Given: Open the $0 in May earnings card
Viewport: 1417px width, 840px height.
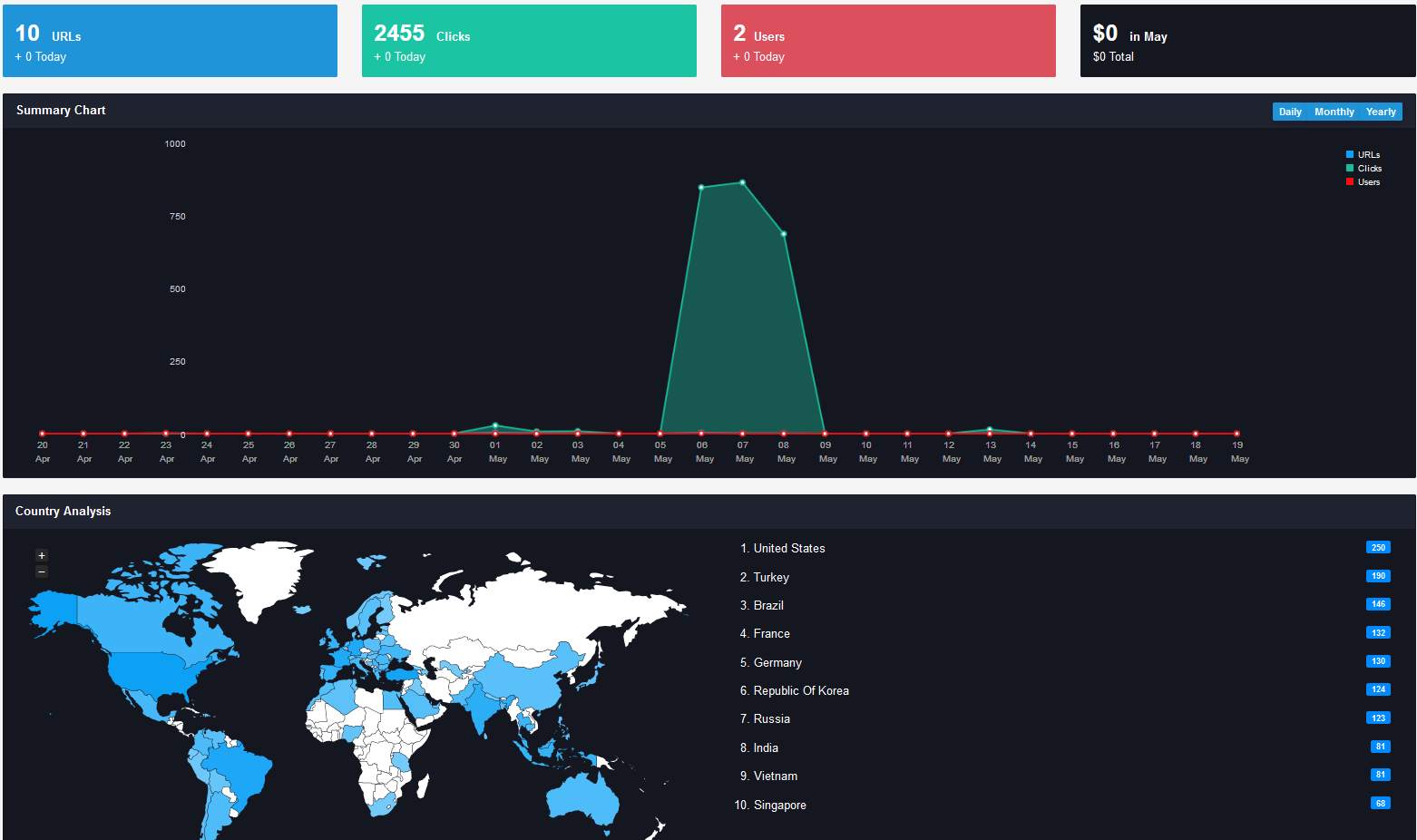Looking at the screenshot, I should 1247,41.
